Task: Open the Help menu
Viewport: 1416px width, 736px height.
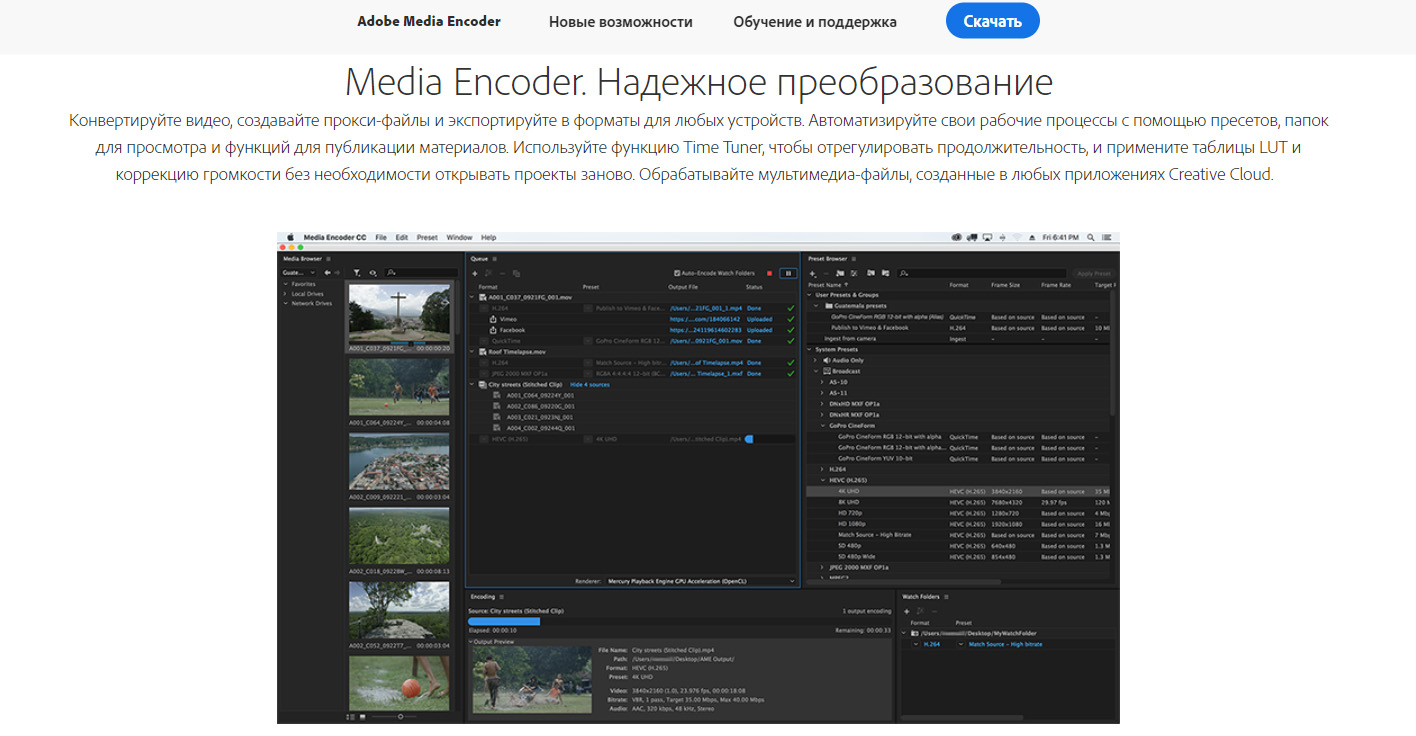Action: pos(488,238)
